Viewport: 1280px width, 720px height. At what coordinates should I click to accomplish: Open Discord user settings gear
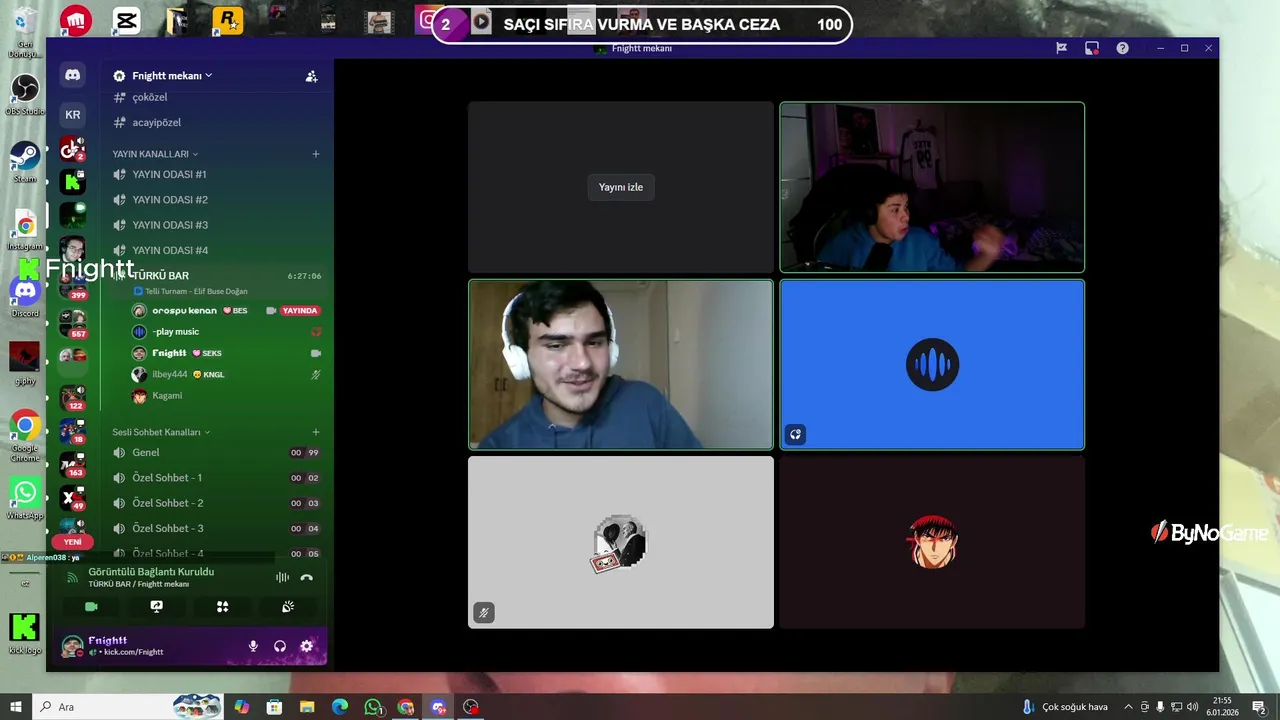(307, 646)
